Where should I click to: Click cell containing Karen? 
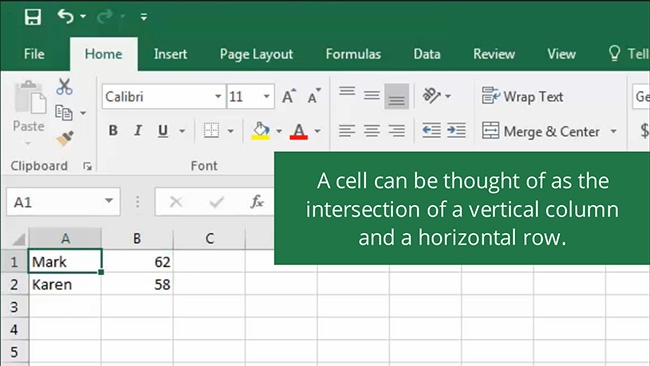coord(65,284)
